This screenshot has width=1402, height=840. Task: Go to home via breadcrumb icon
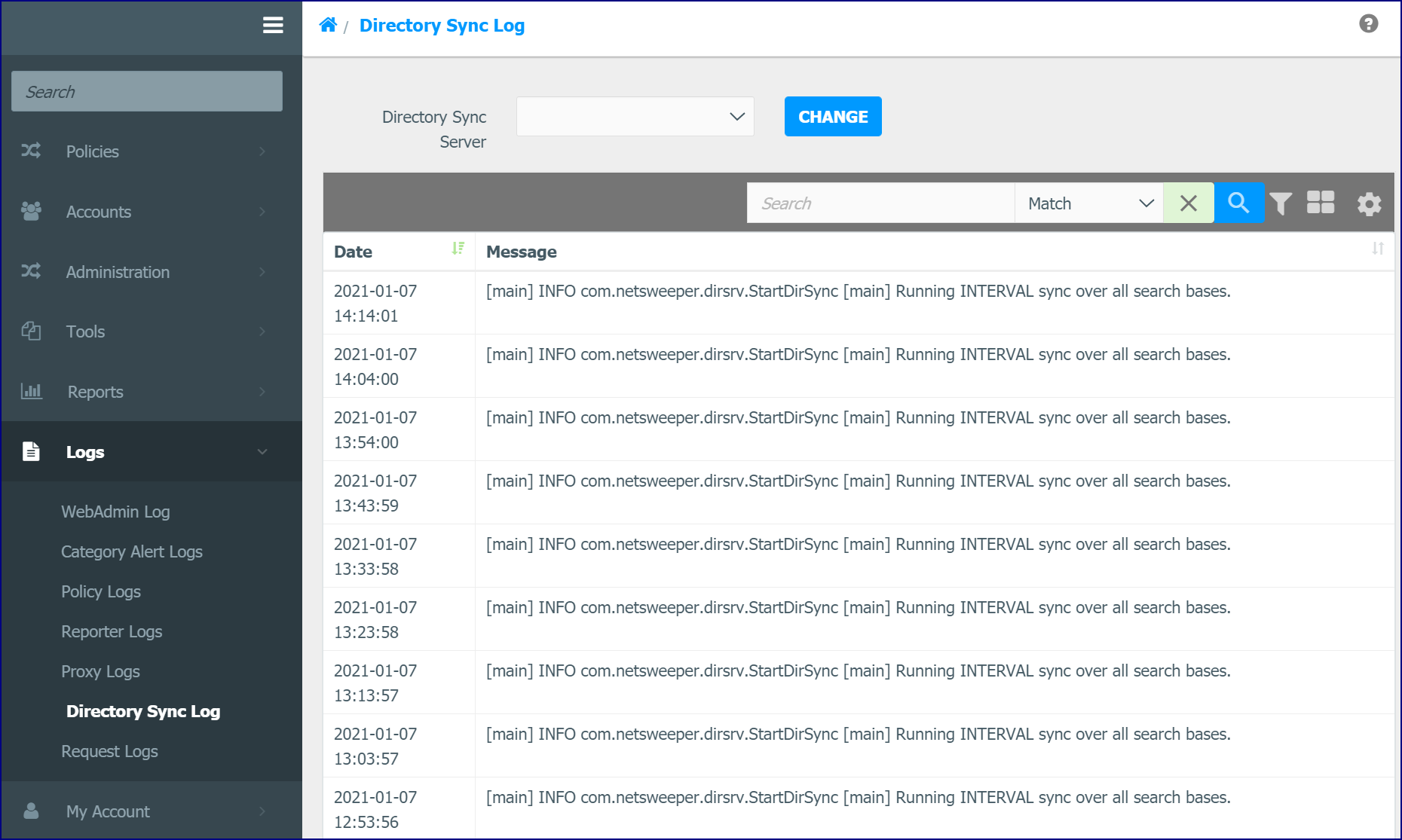328,25
